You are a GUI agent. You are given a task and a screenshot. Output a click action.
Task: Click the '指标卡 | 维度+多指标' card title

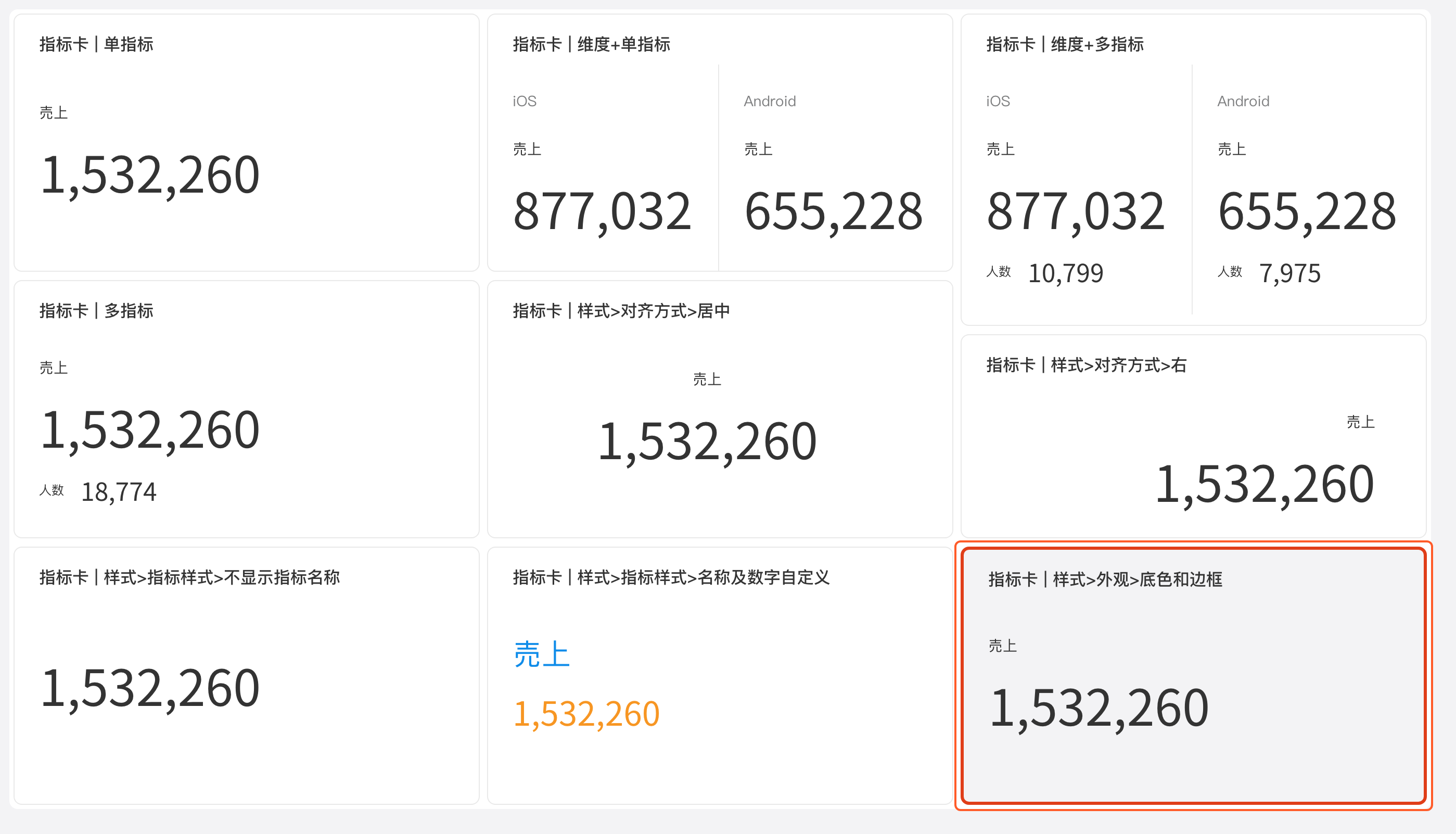1065,44
